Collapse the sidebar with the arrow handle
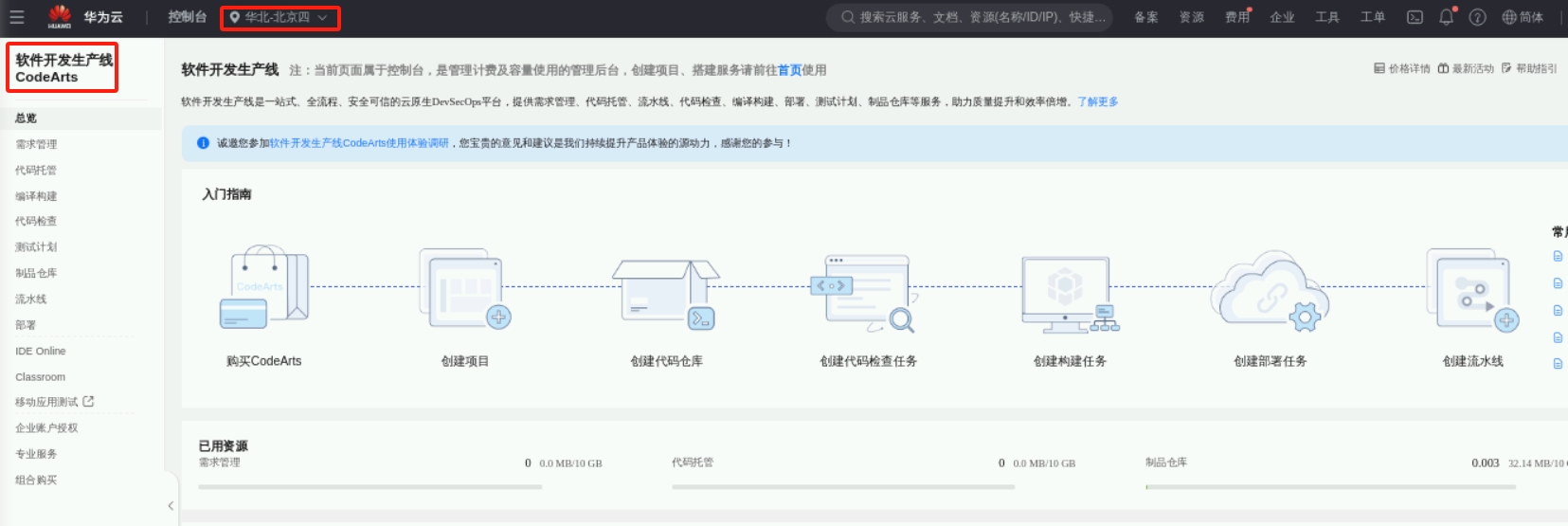1568x526 pixels. [x=171, y=505]
